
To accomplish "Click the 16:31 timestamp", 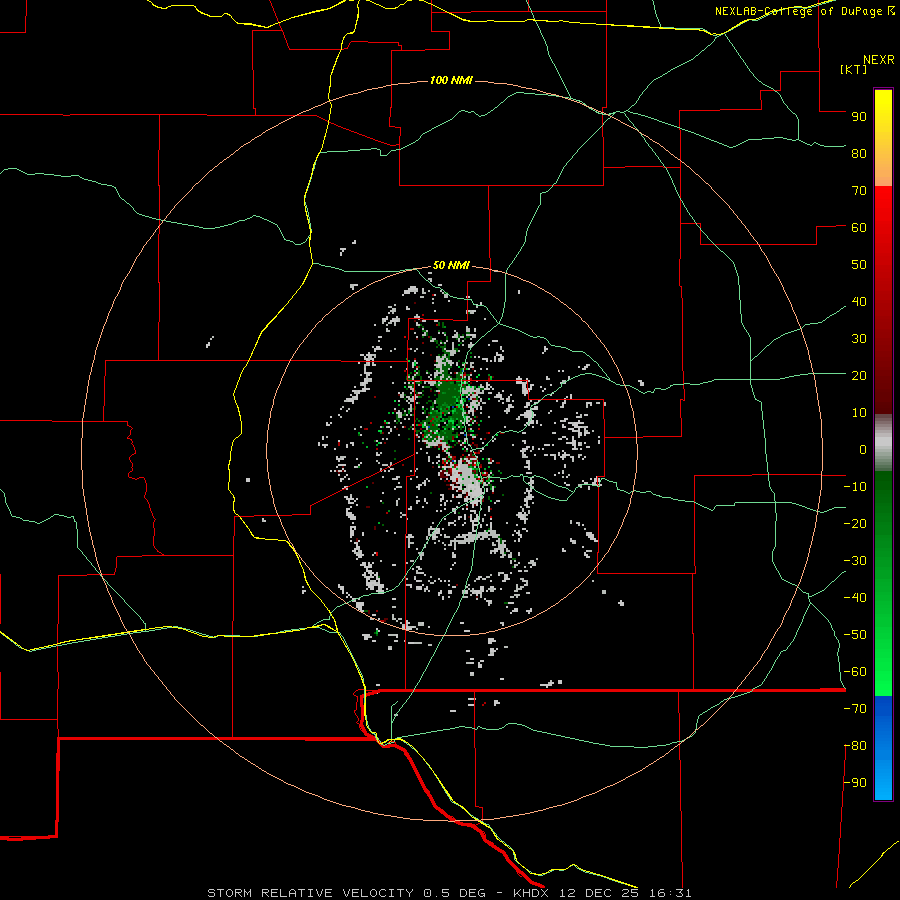I will [x=670, y=893].
